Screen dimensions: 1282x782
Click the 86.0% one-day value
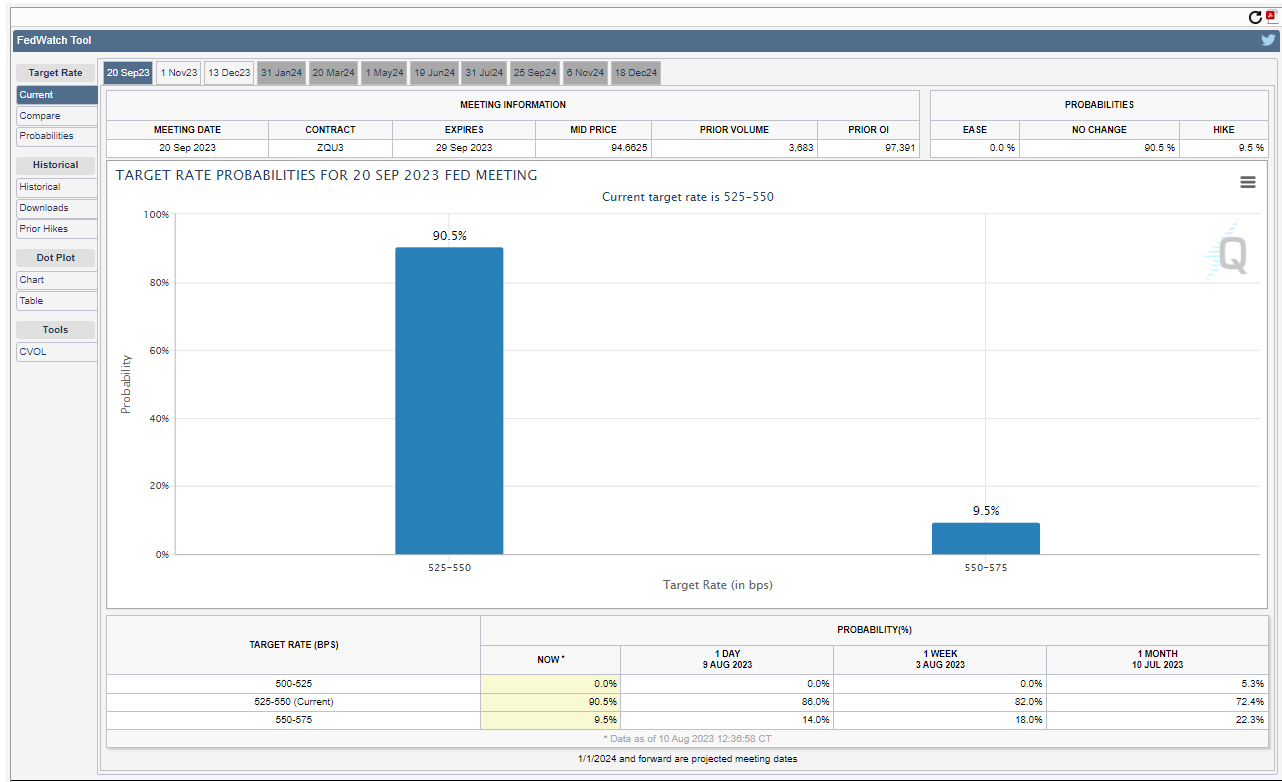pyautogui.click(x=816, y=702)
